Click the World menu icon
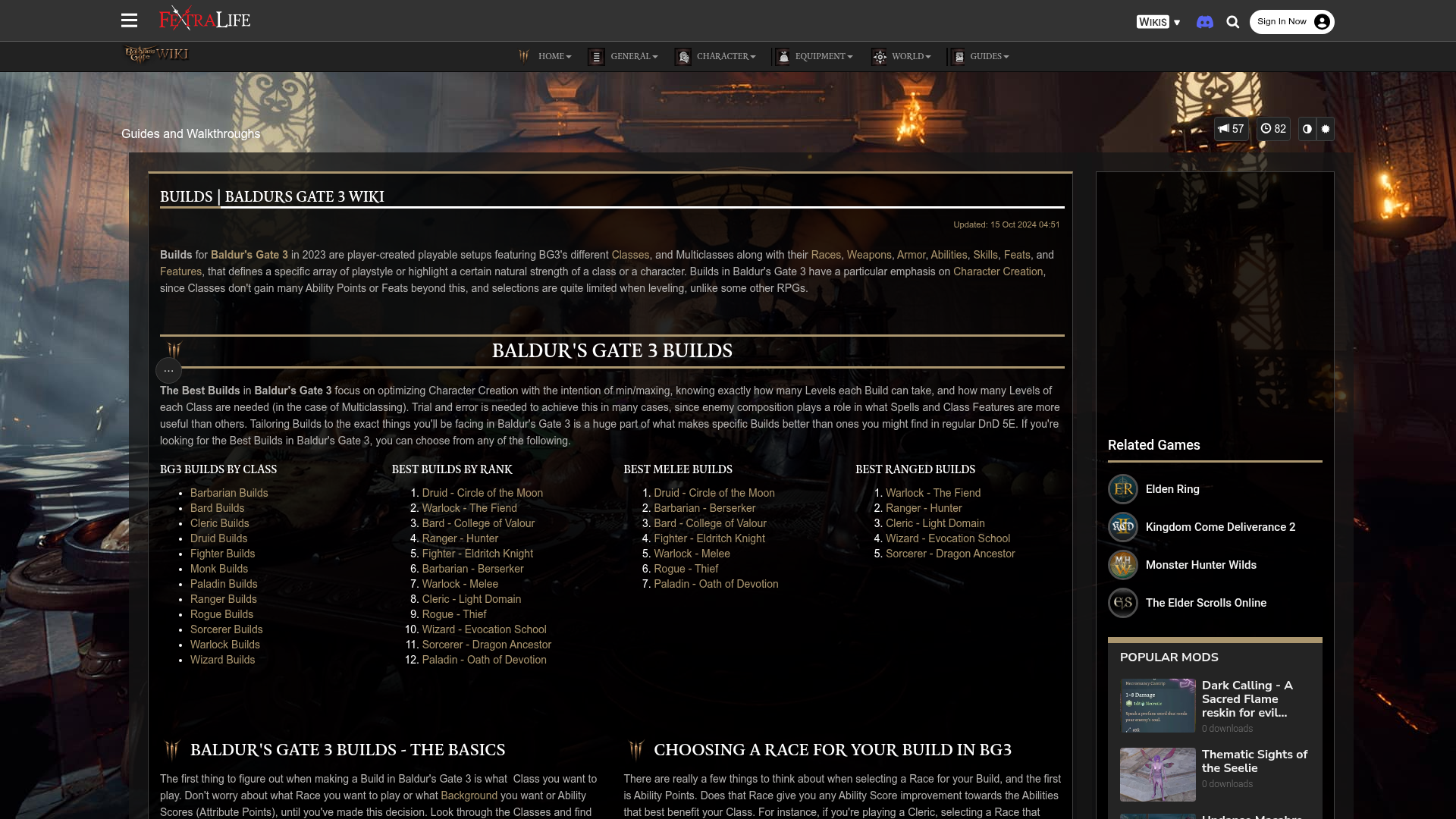Screen dimensions: 1456x819 879,56
